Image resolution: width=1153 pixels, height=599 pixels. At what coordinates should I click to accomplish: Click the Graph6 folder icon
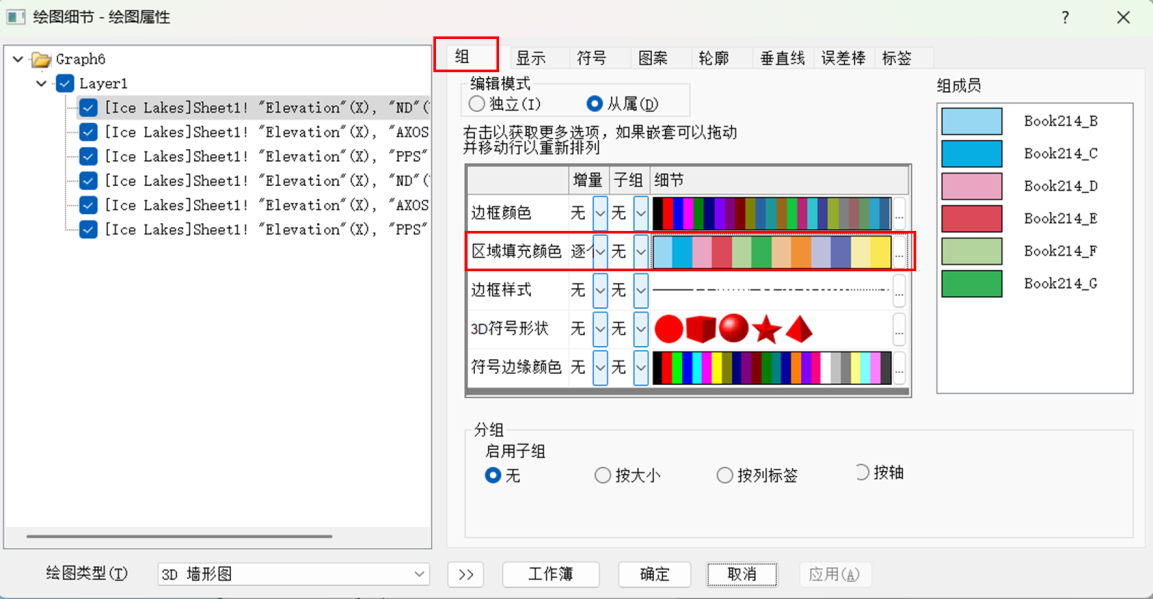42,60
